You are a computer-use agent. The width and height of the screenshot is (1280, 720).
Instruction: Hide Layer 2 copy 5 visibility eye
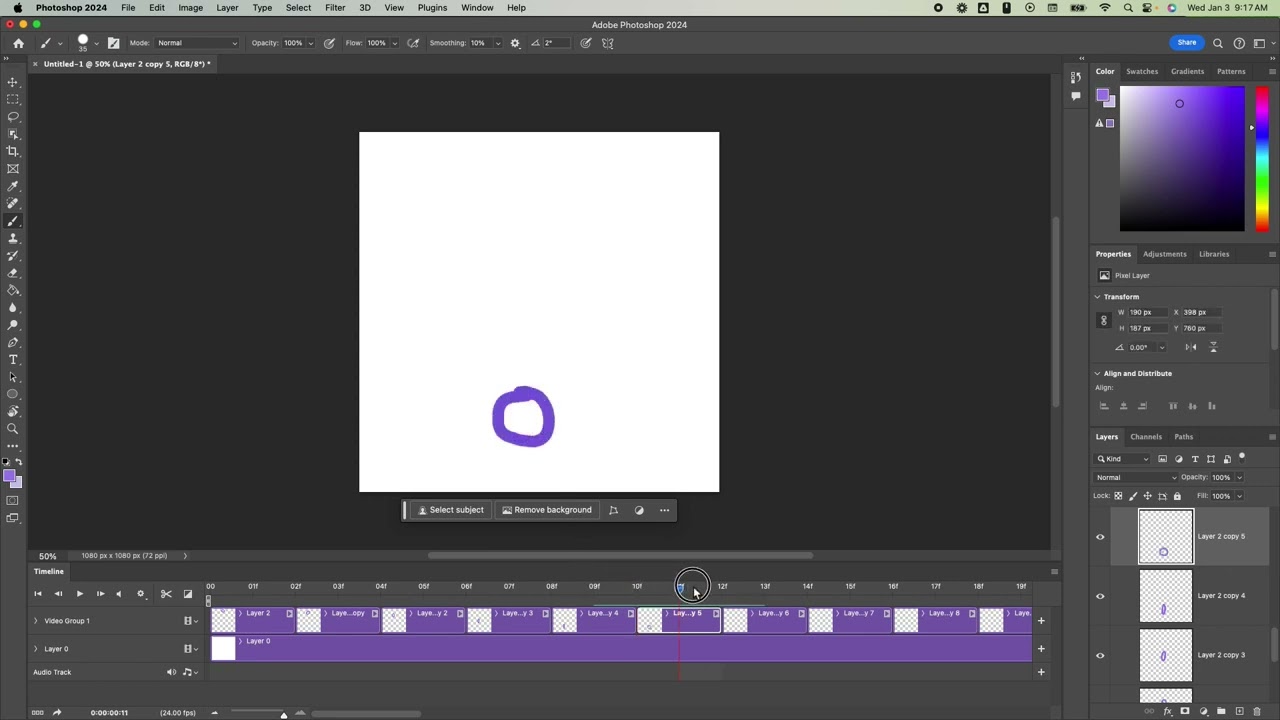[x=1100, y=537]
